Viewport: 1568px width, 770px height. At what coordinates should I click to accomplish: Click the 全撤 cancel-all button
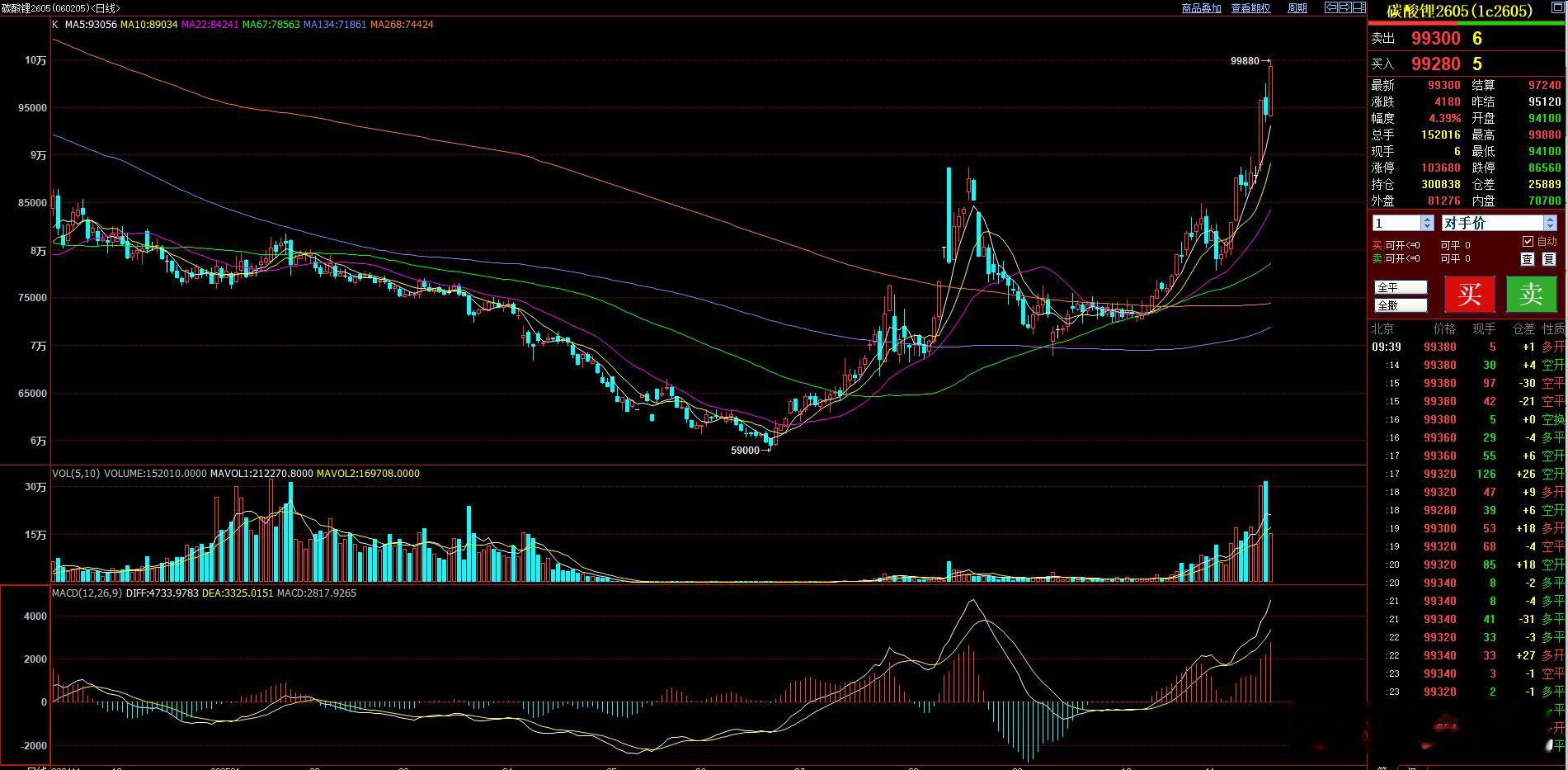[x=1401, y=305]
